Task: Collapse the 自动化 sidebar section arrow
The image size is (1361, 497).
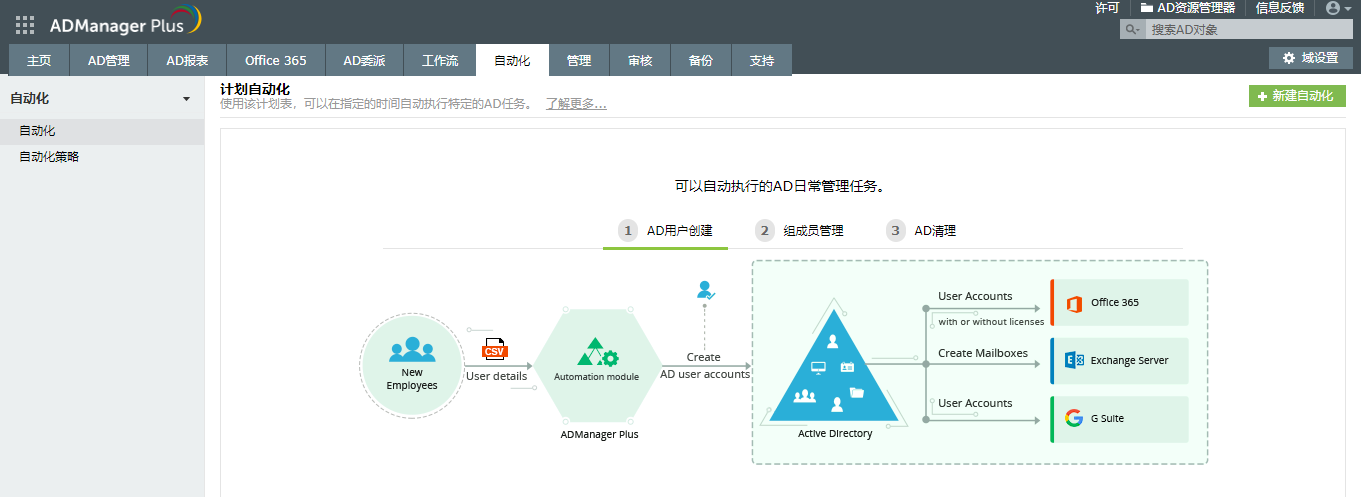Action: coord(186,99)
